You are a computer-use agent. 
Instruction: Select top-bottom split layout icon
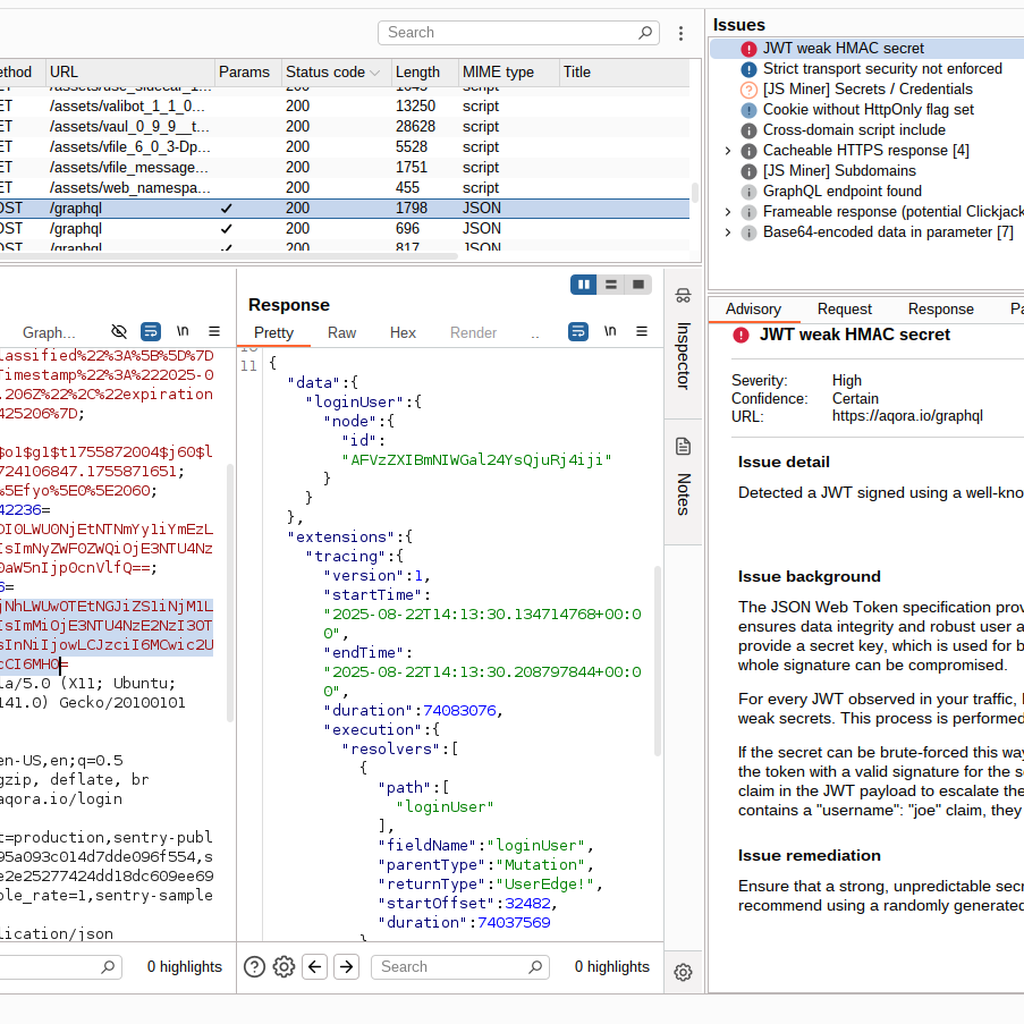click(611, 285)
